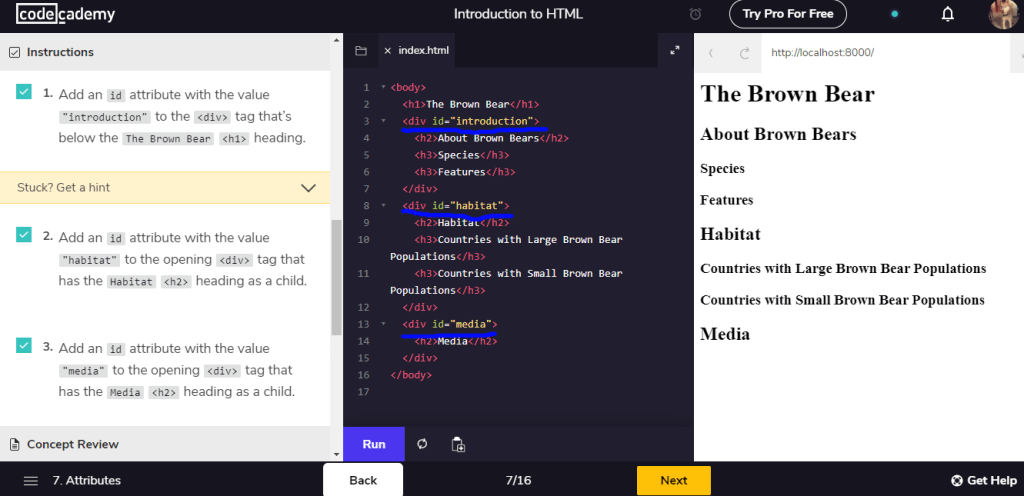Close the index.html tab

[x=387, y=51]
